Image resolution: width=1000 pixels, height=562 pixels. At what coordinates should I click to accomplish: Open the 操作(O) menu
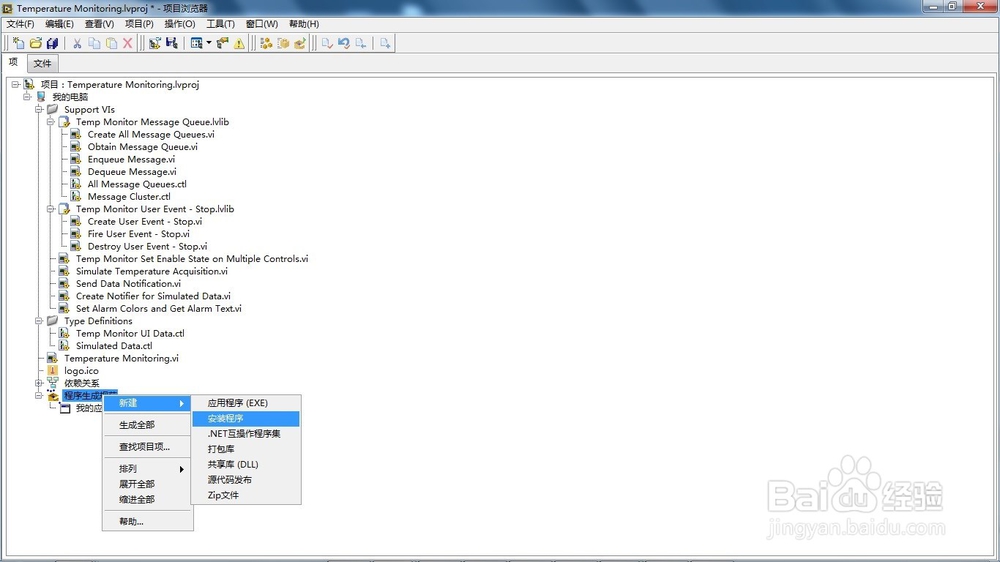(180, 24)
